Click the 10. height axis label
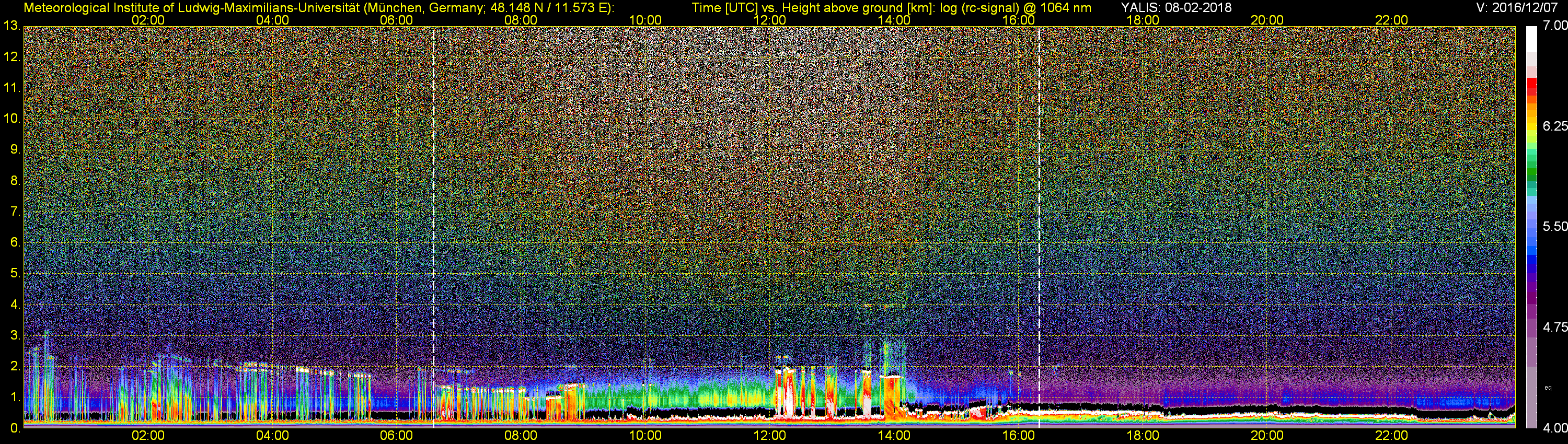This screenshot has height=444, width=1568. (x=11, y=119)
